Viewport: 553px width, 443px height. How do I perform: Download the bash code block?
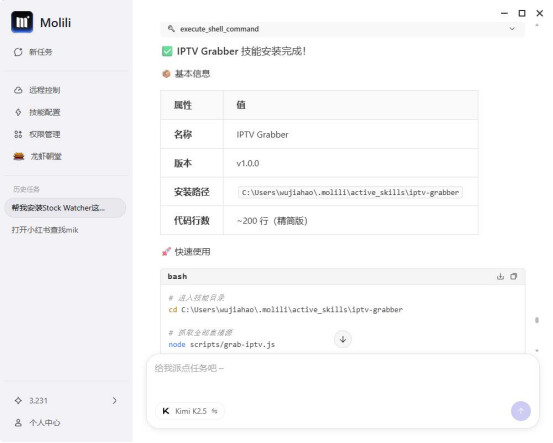pos(500,277)
